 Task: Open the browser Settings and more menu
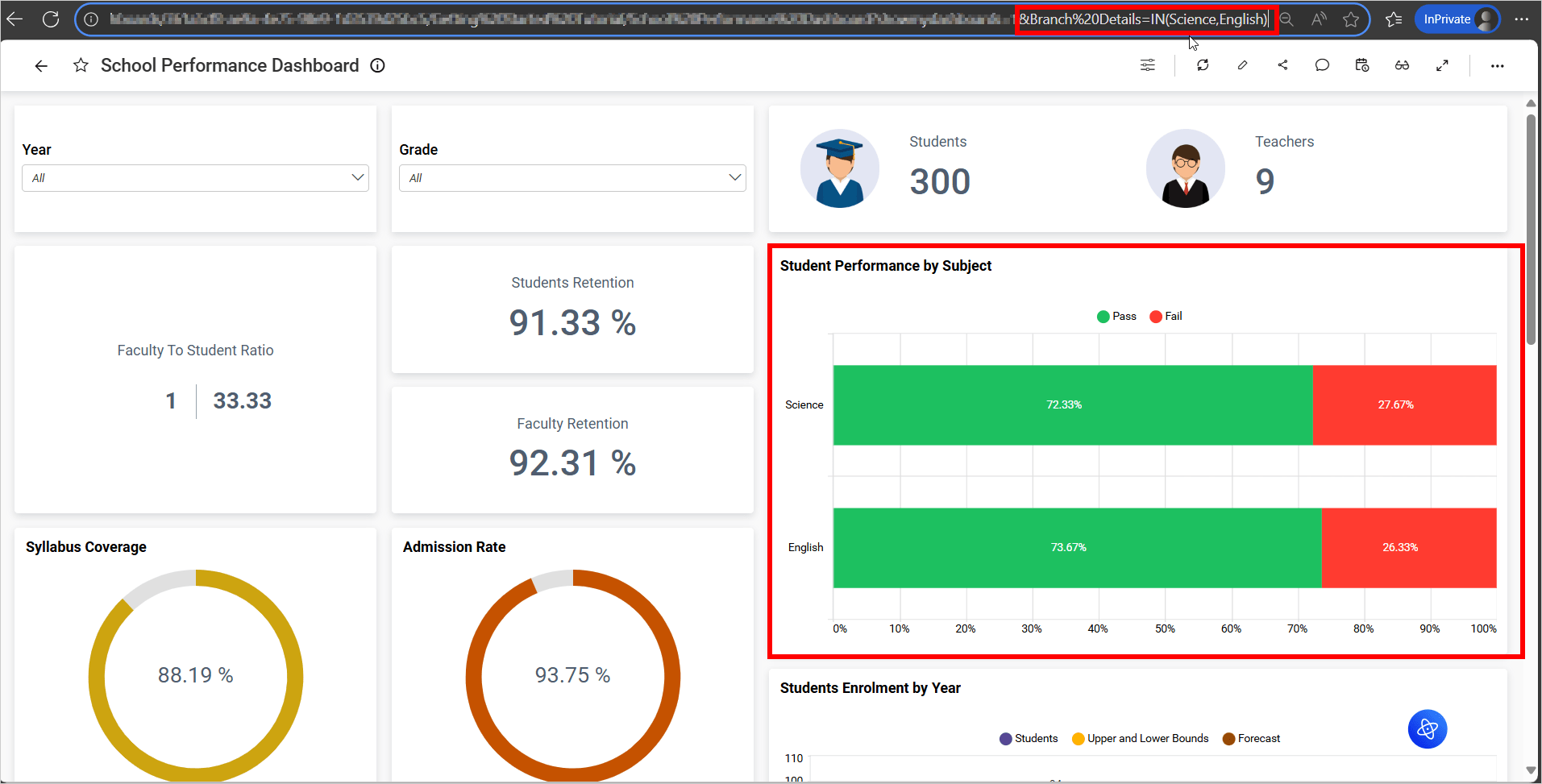(x=1521, y=19)
